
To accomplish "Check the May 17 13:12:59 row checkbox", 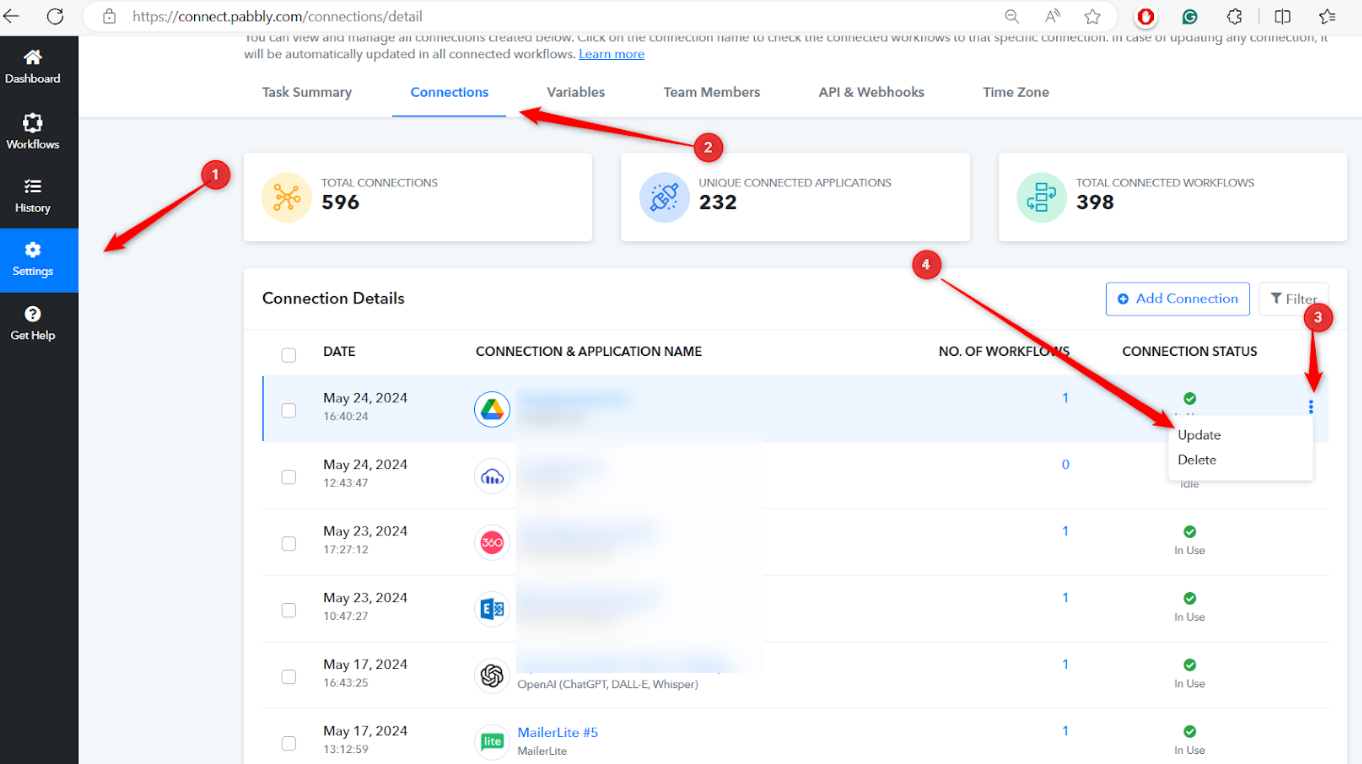I will click(289, 743).
